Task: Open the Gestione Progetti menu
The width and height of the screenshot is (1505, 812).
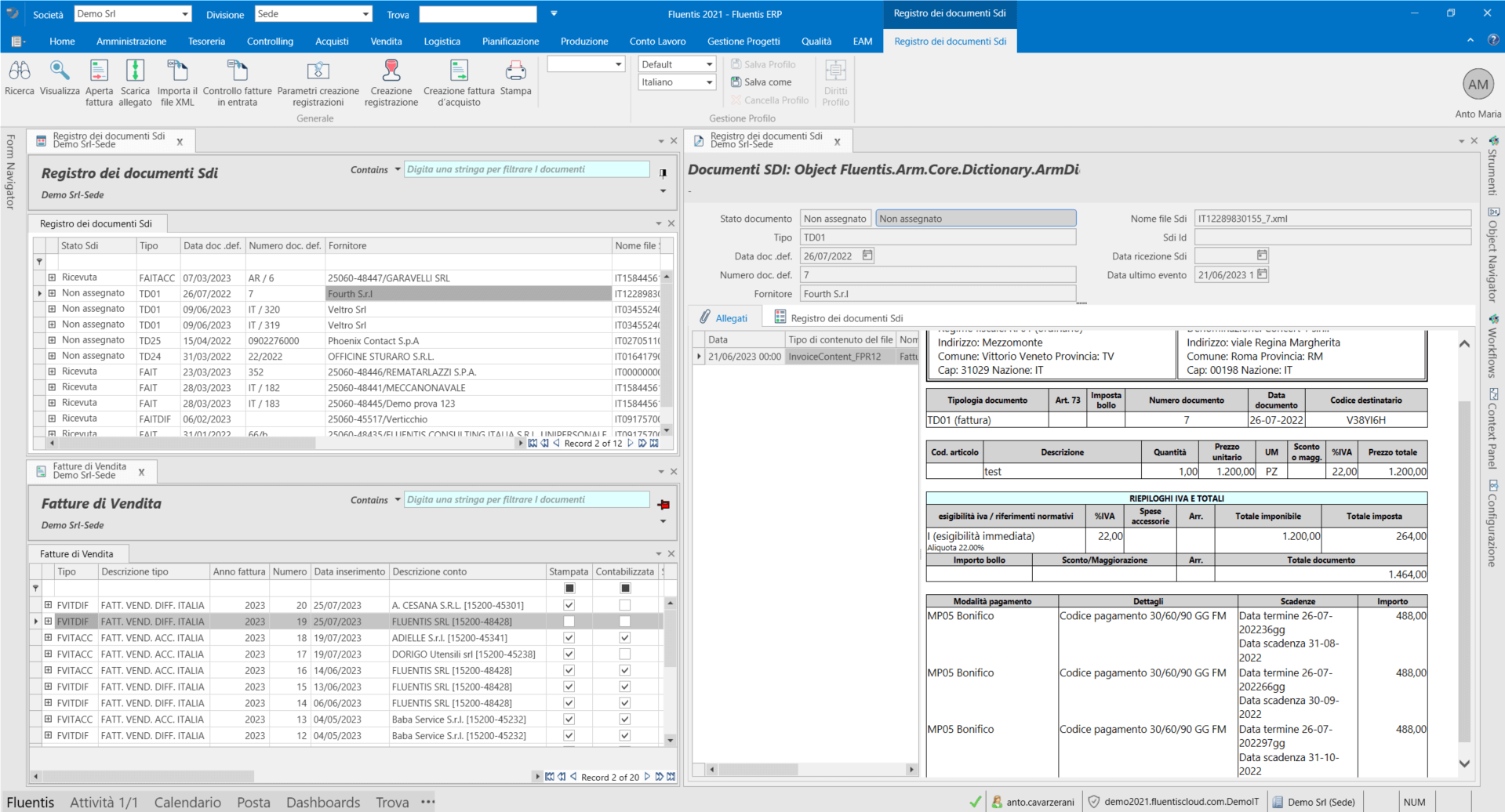Action: click(743, 42)
